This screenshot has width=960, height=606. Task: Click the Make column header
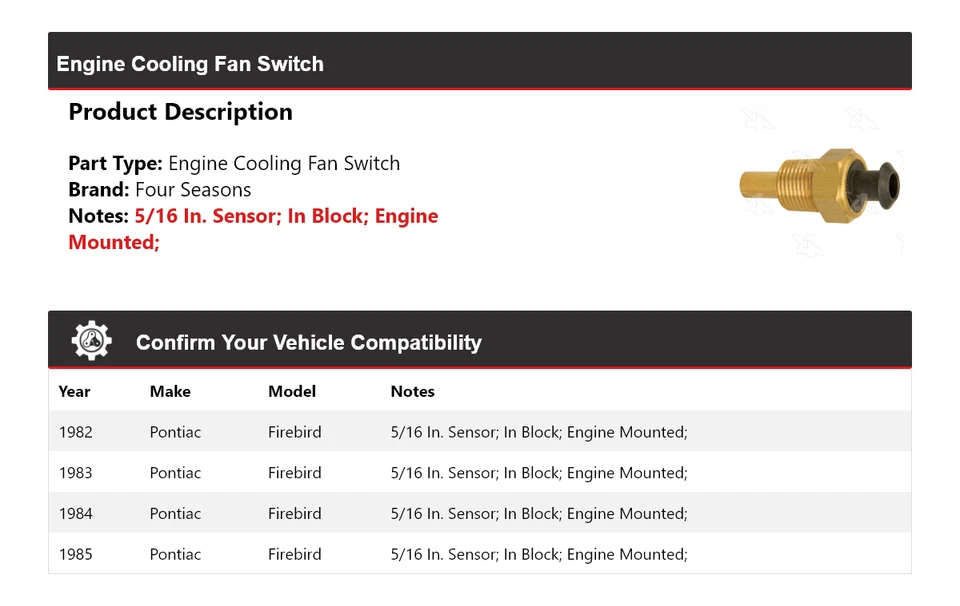coord(170,391)
